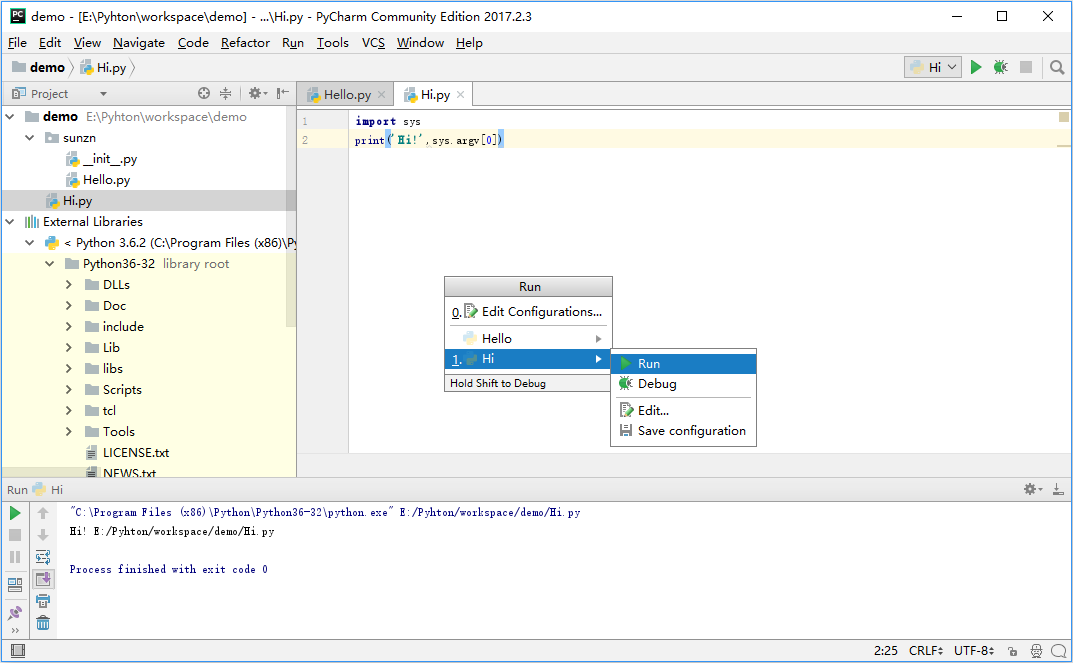Image resolution: width=1073 pixels, height=663 pixels.
Task: Toggle tool window bars at bottom-left
Action: (18, 651)
